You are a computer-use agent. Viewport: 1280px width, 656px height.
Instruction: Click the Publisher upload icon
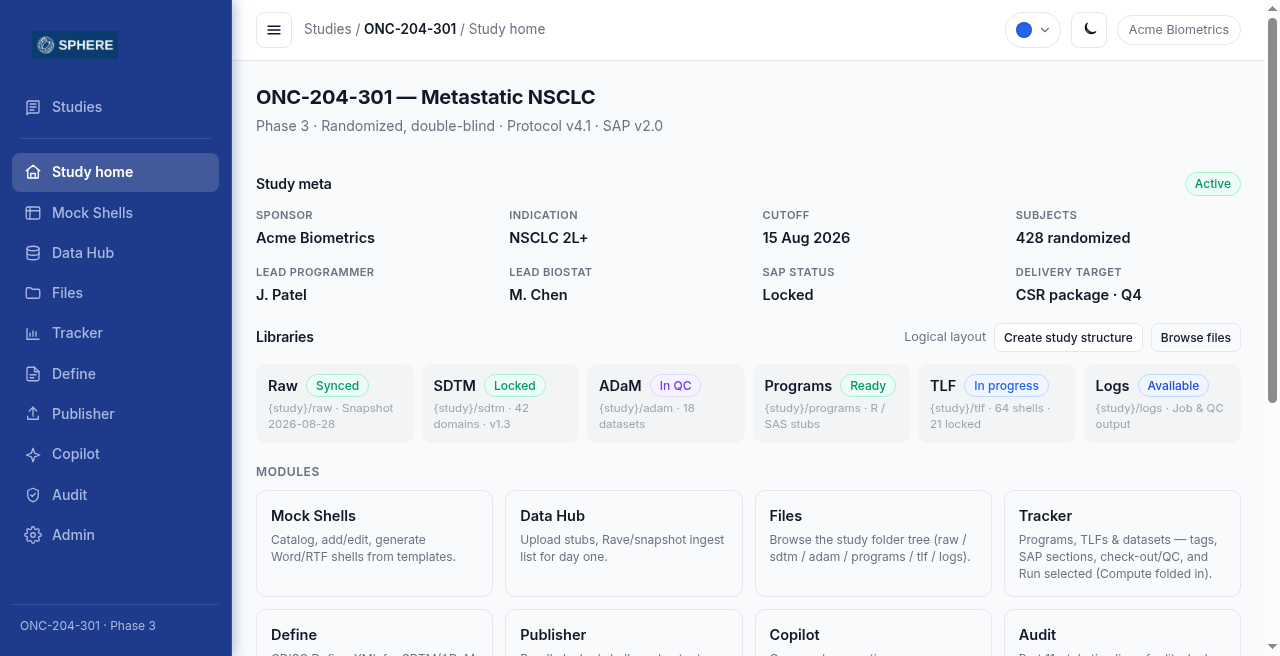(33, 414)
